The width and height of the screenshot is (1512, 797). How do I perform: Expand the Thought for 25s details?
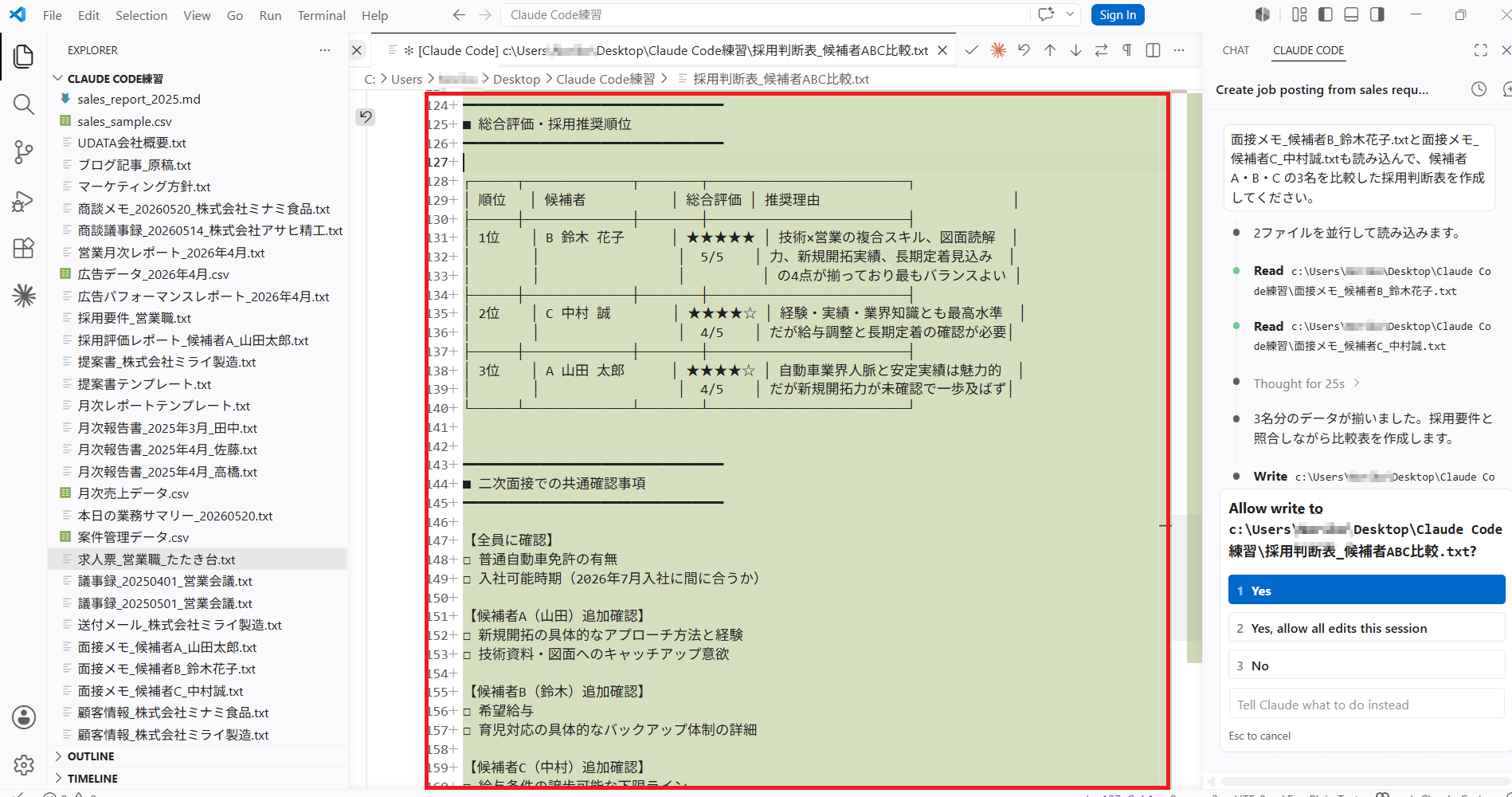[1306, 383]
